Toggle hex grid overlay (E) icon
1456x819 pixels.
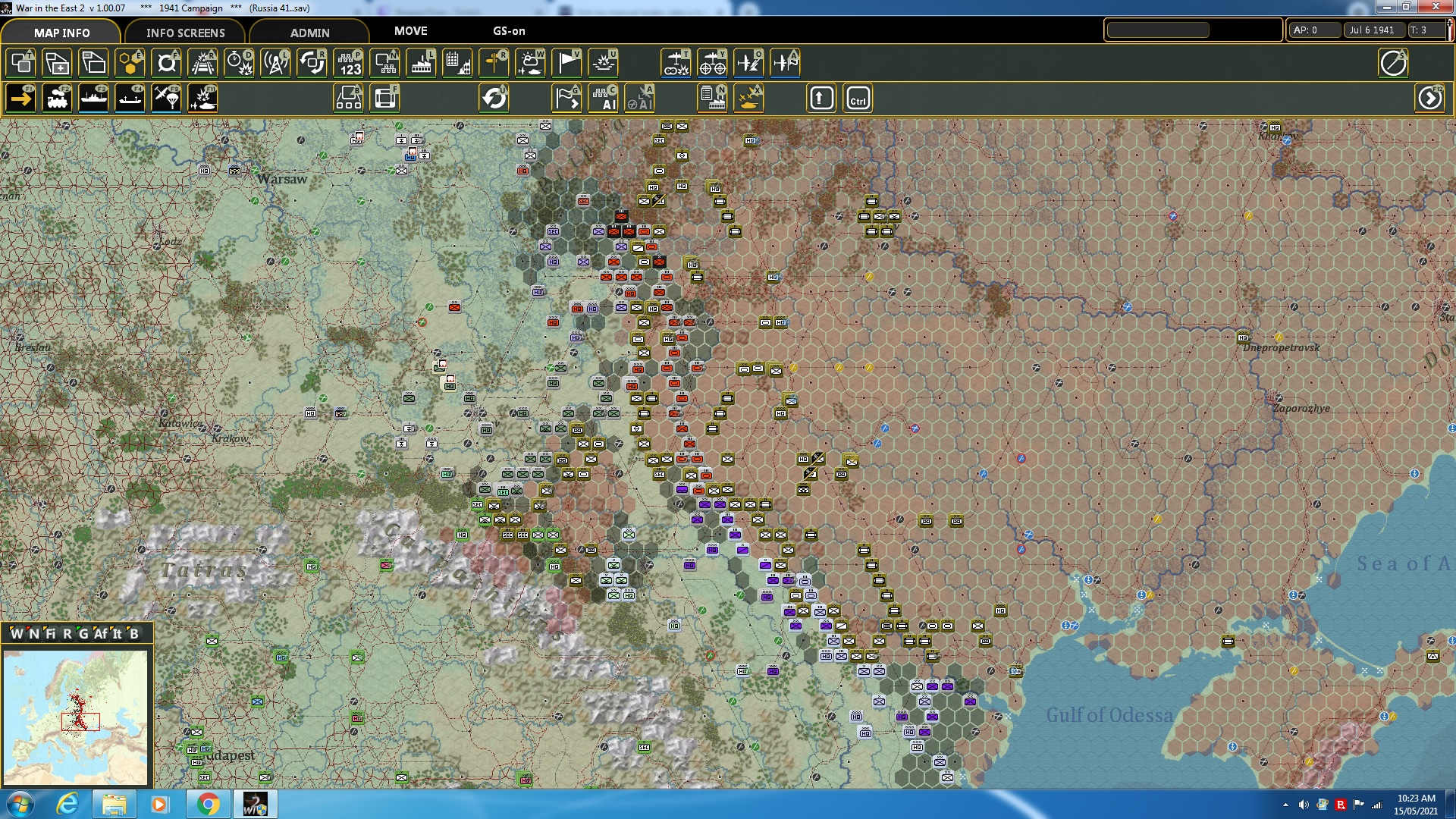pos(130,63)
